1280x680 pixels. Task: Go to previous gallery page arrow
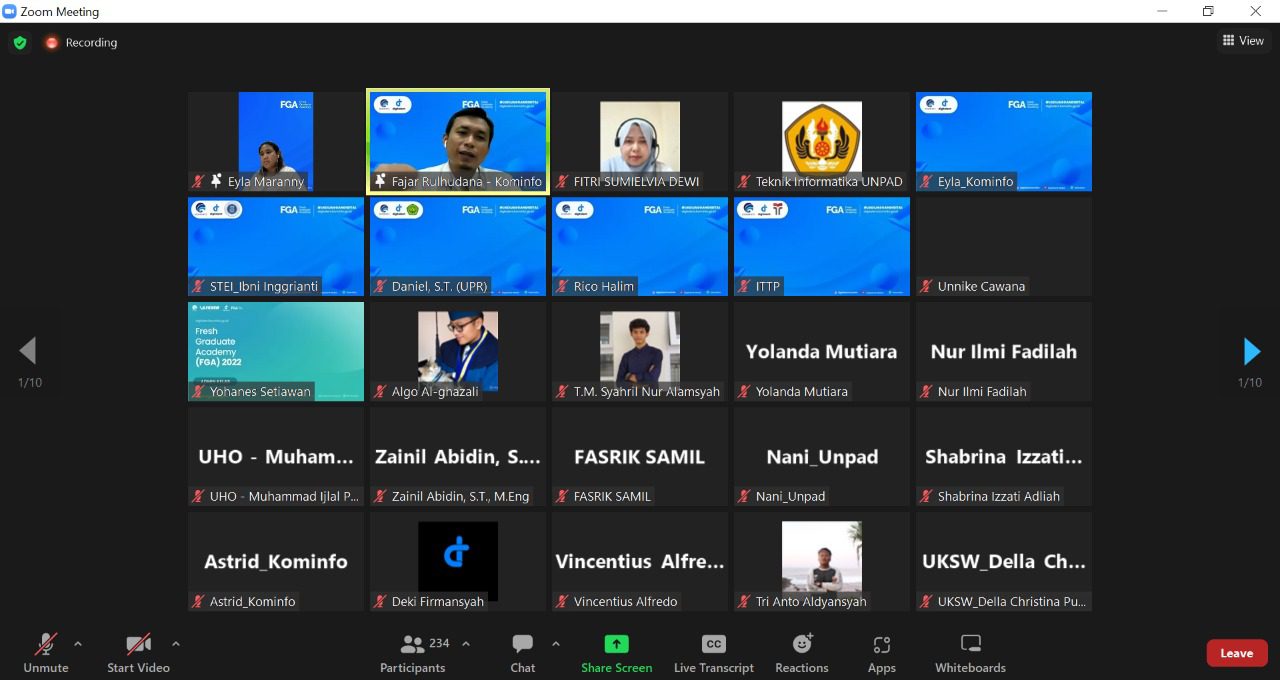tap(28, 351)
